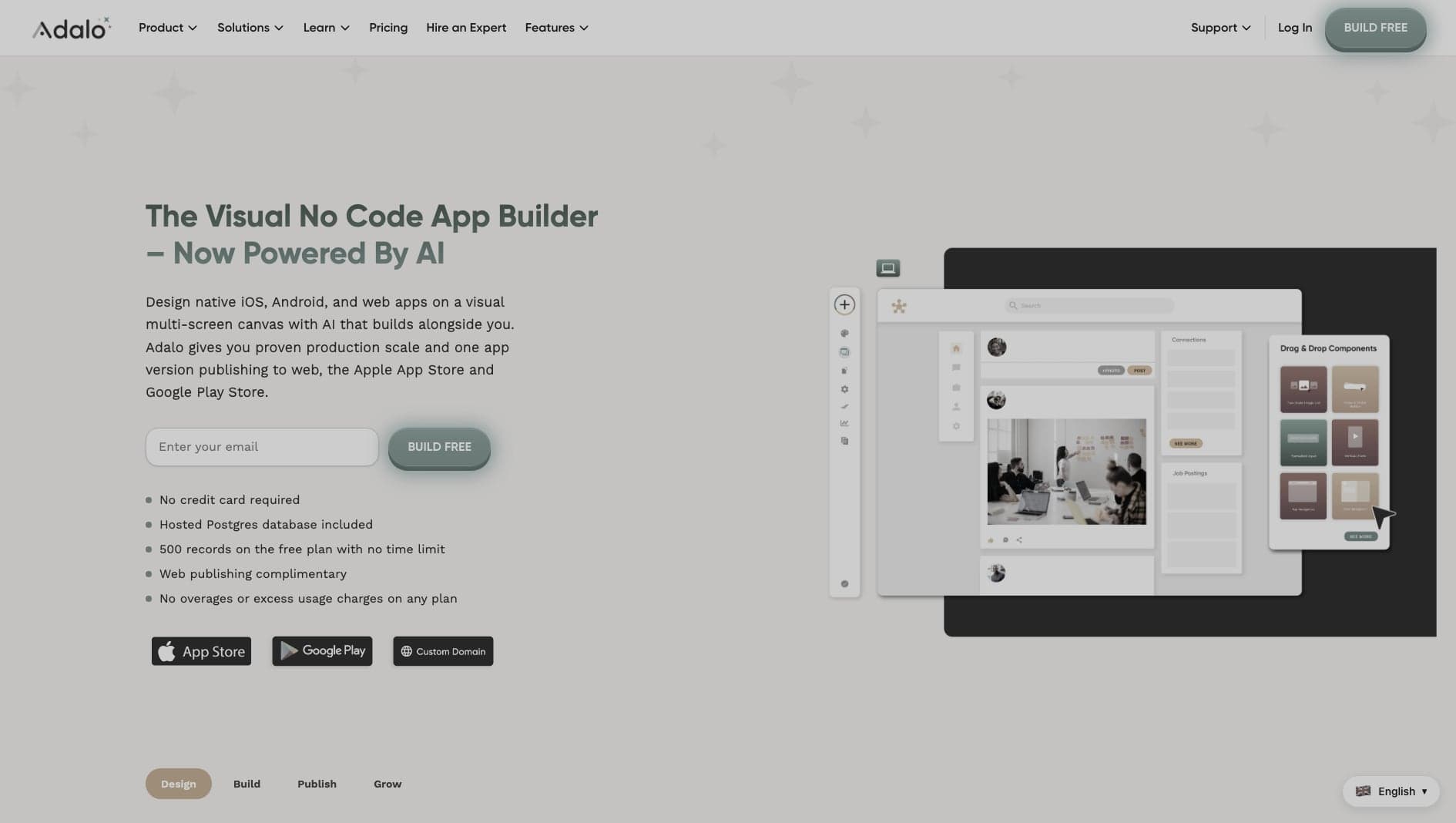This screenshot has height=823, width=1456.
Task: Click SEE MORE under Connections
Action: pyautogui.click(x=1186, y=444)
